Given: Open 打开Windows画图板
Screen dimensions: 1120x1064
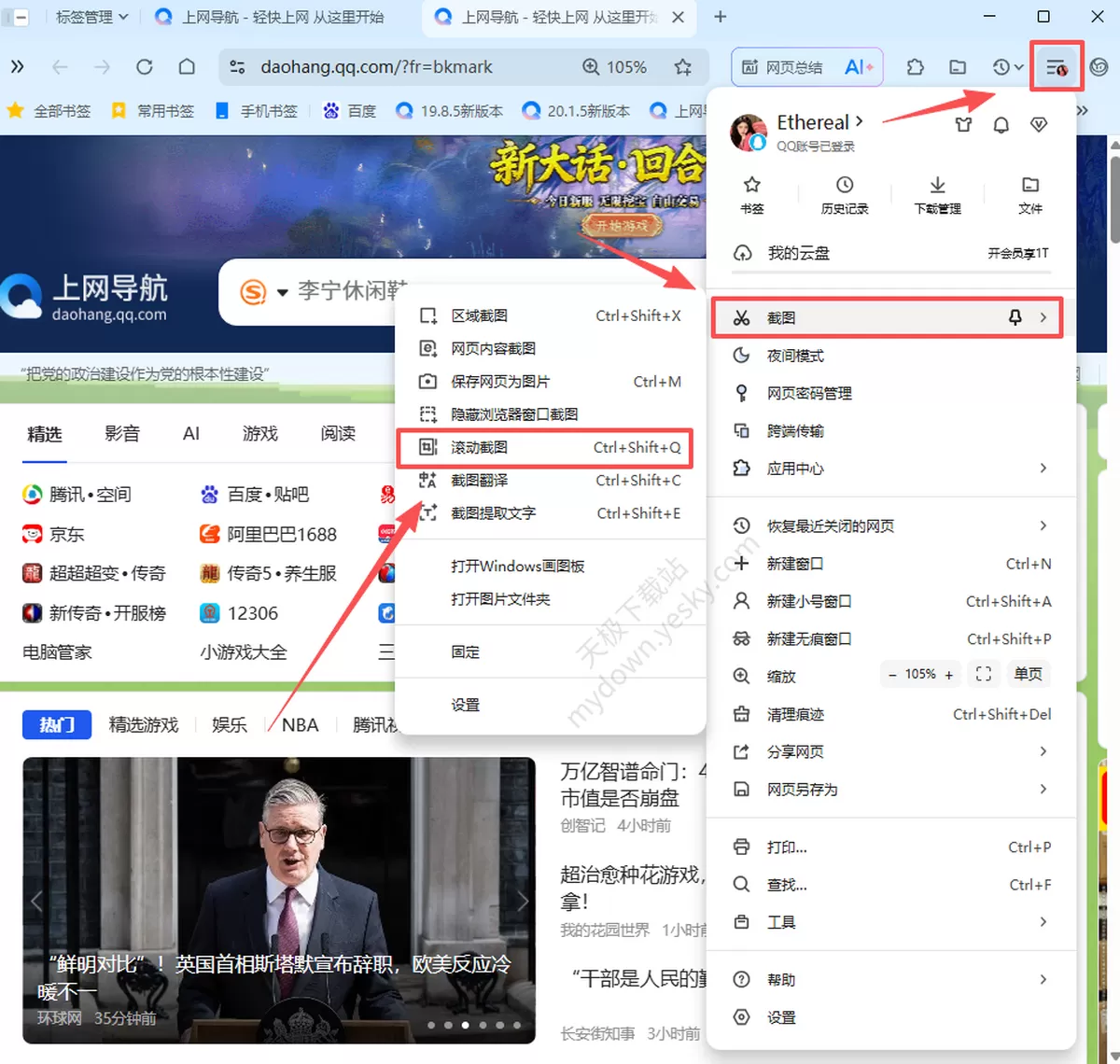Looking at the screenshot, I should pos(551,566).
